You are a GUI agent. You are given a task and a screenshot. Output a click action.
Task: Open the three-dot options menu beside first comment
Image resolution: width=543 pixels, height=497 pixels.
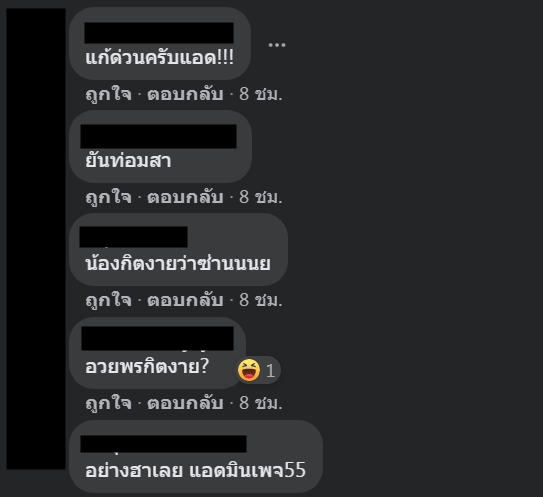[x=277, y=45]
